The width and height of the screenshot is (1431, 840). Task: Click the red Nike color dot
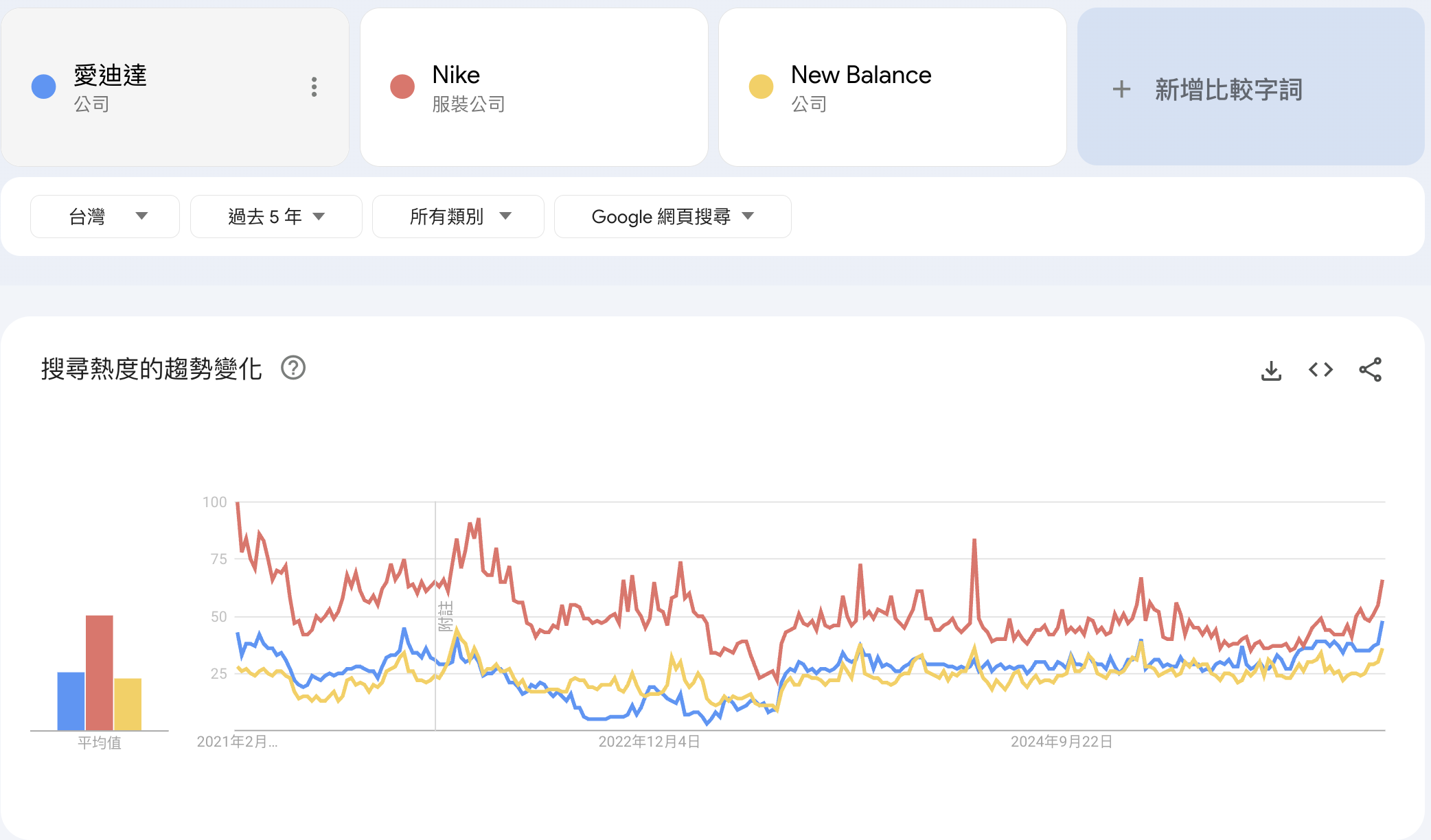(402, 87)
